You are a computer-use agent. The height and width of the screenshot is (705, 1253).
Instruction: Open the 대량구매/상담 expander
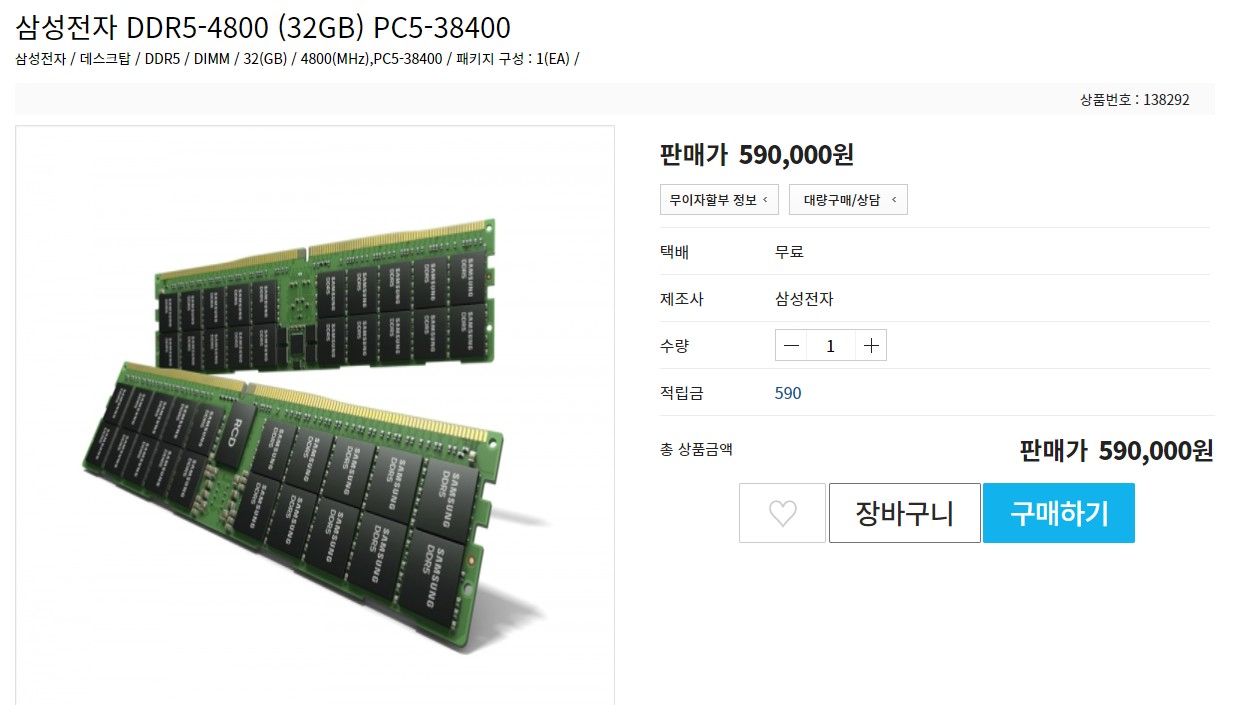click(848, 199)
